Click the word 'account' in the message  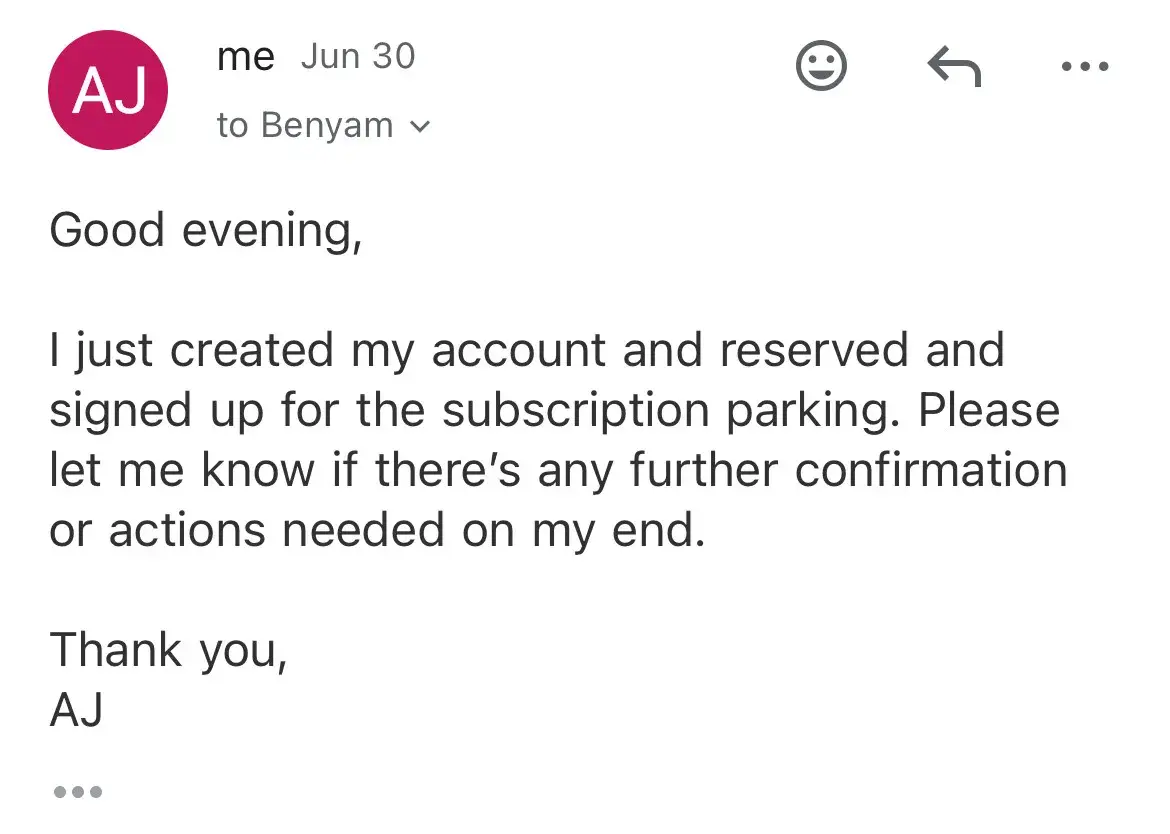519,351
